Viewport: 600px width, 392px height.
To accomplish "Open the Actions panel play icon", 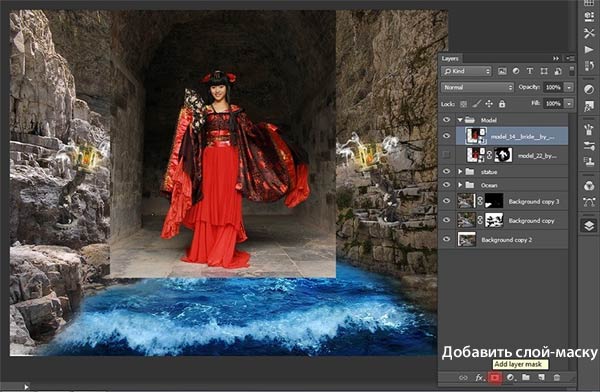I will [589, 50].
